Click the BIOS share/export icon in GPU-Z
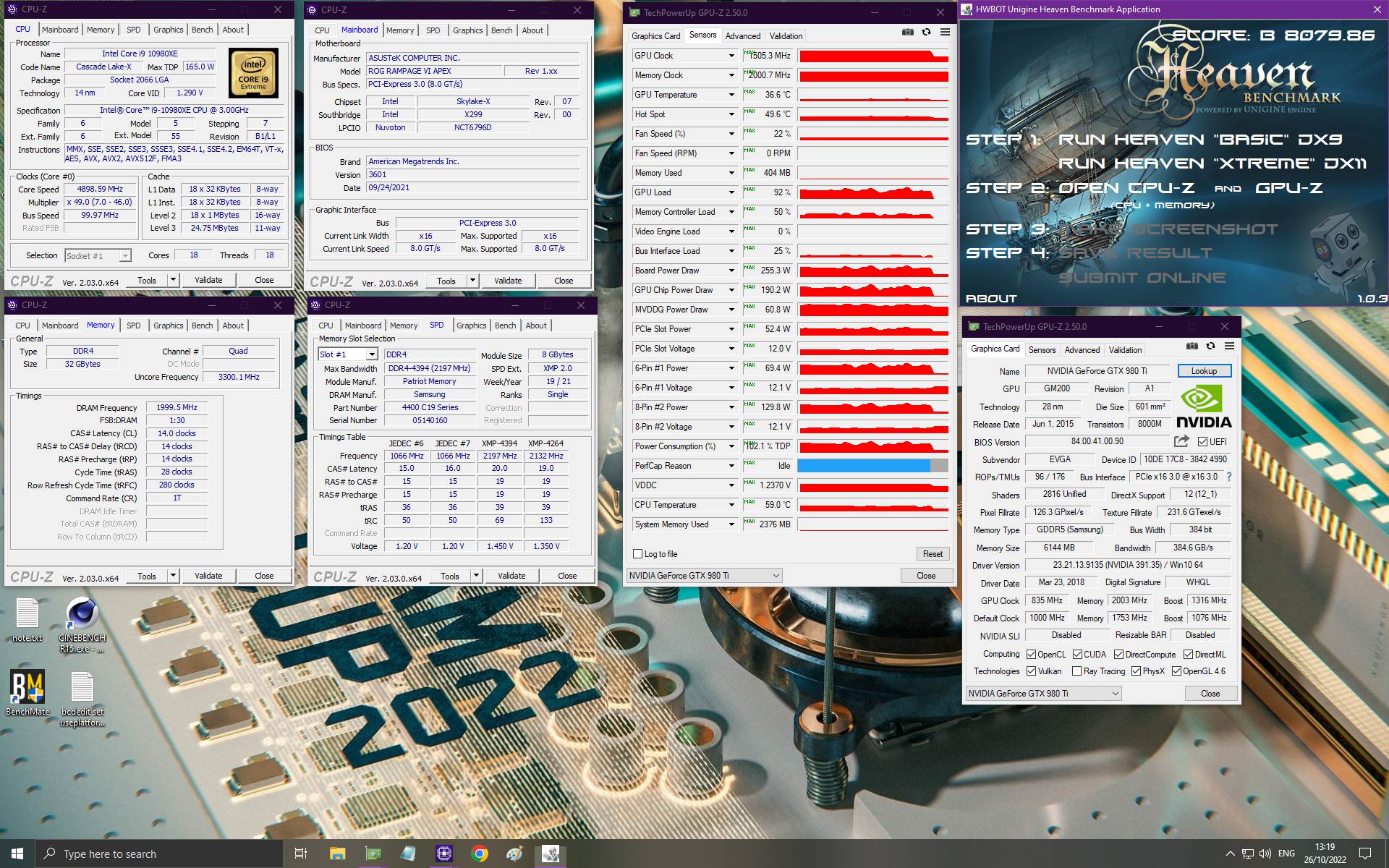The width and height of the screenshot is (1389, 868). point(1181,441)
